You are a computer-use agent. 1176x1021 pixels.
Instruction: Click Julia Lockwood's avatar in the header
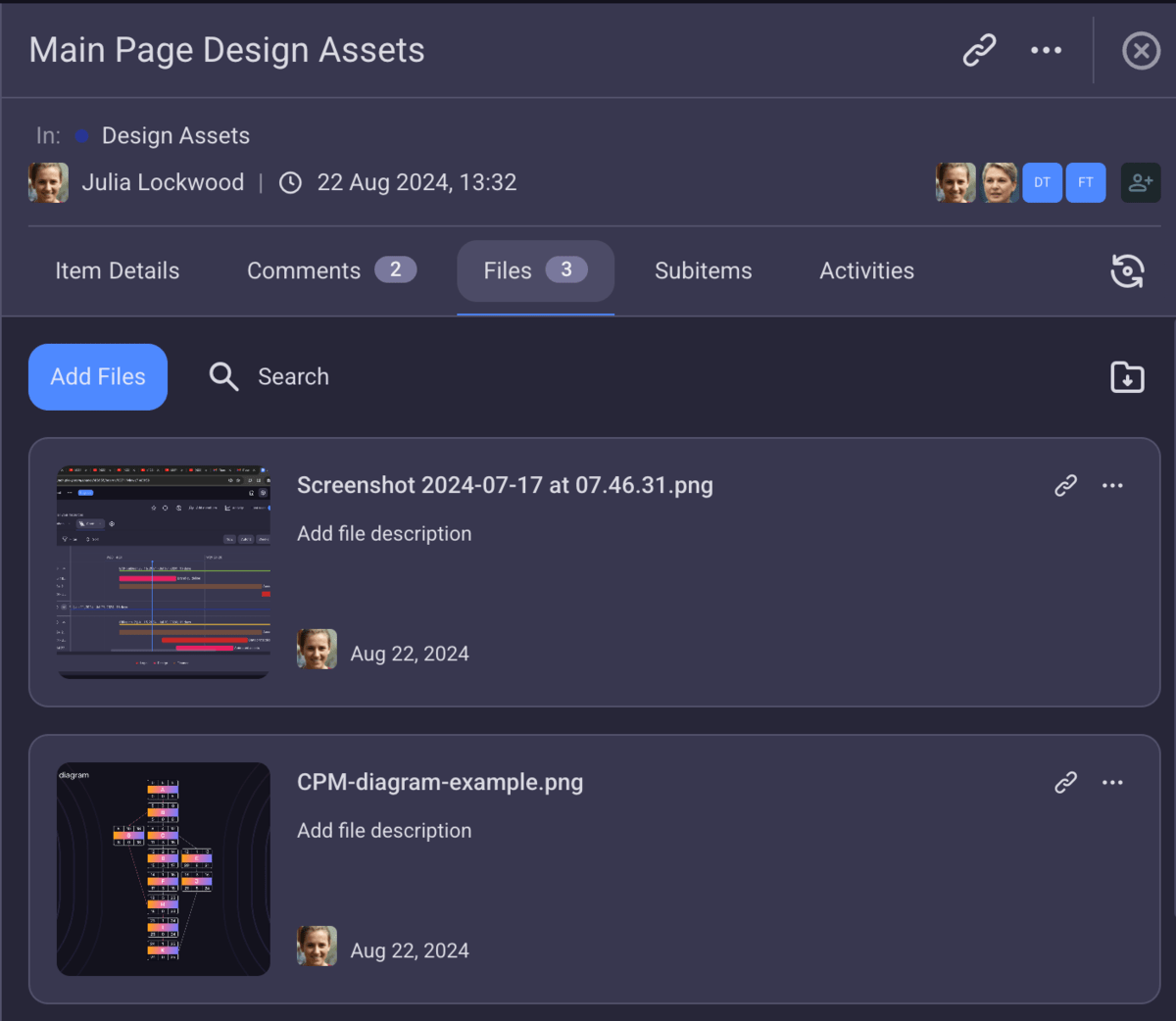[x=48, y=182]
